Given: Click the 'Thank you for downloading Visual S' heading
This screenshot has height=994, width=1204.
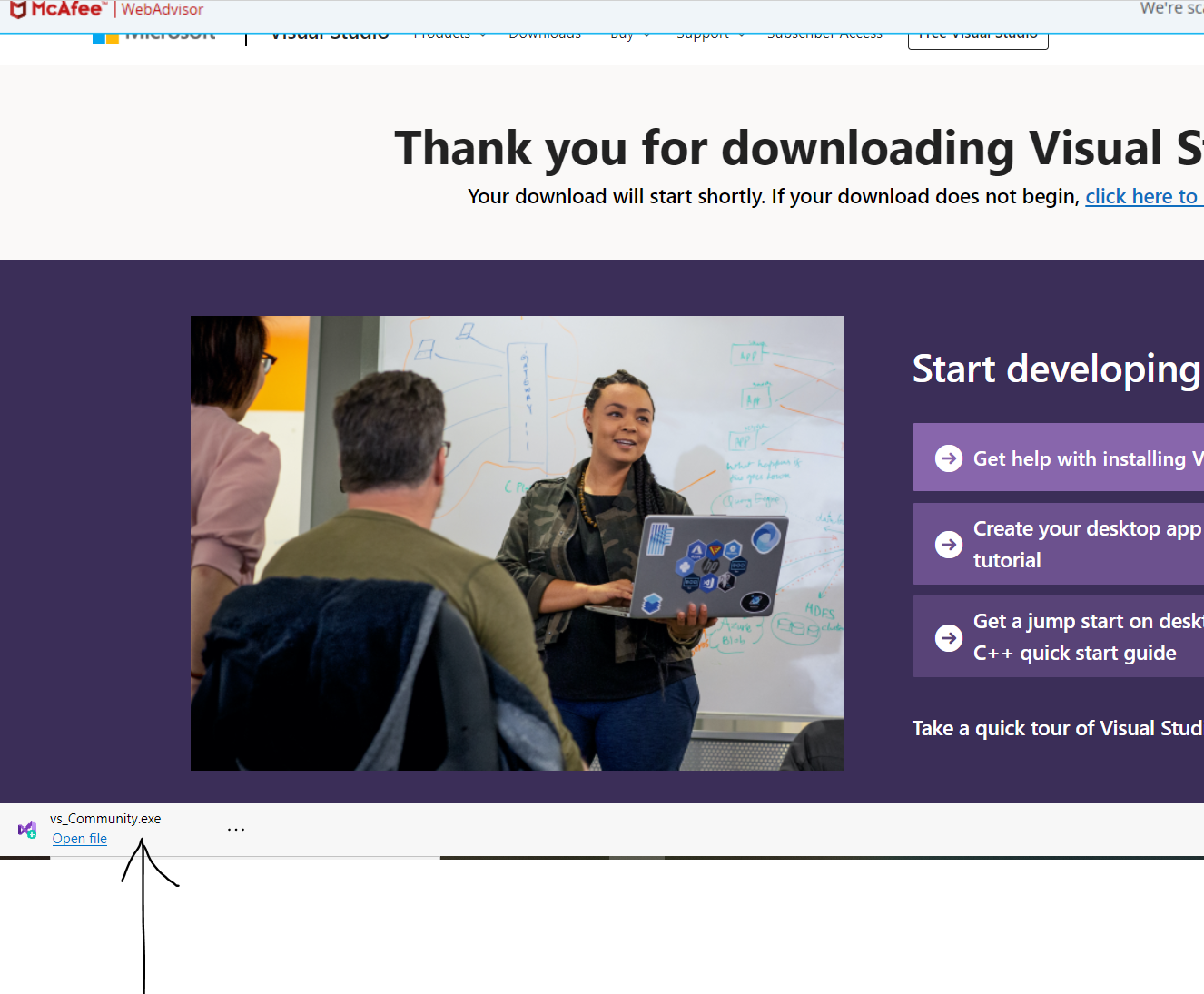Looking at the screenshot, I should (x=799, y=148).
